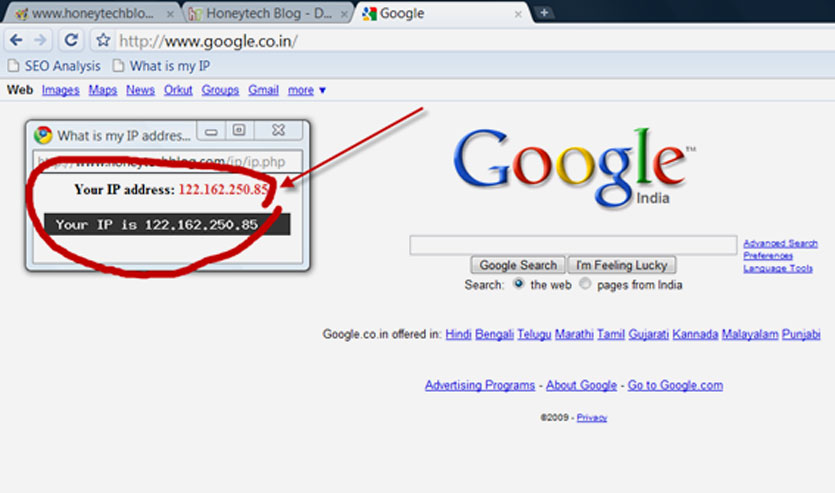Viewport: 835px width, 493px height.
Task: Click the popup address bar ending ip.php
Action: [168, 161]
